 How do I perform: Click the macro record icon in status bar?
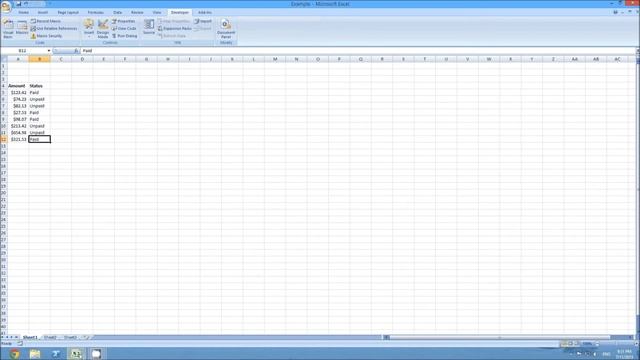[20, 343]
